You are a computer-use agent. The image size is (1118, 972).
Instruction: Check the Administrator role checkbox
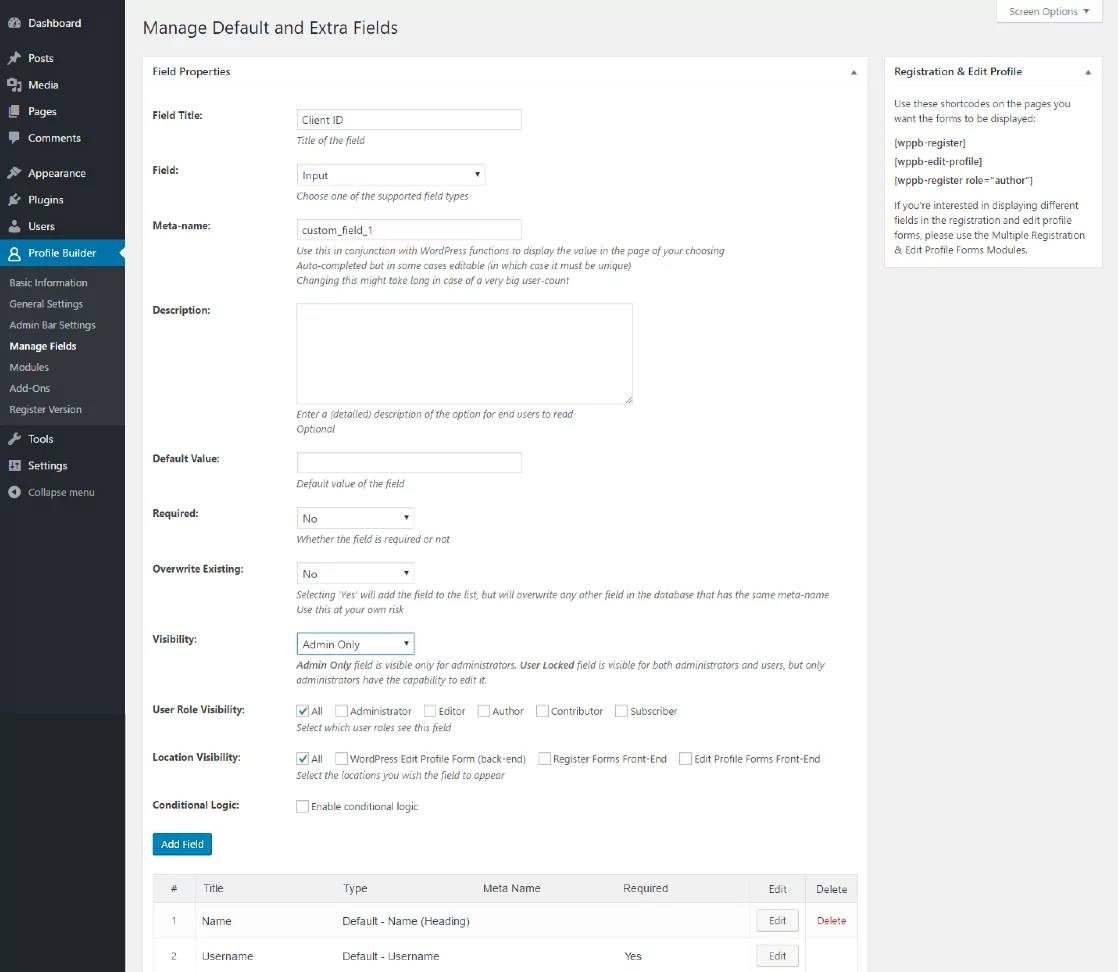click(x=341, y=711)
